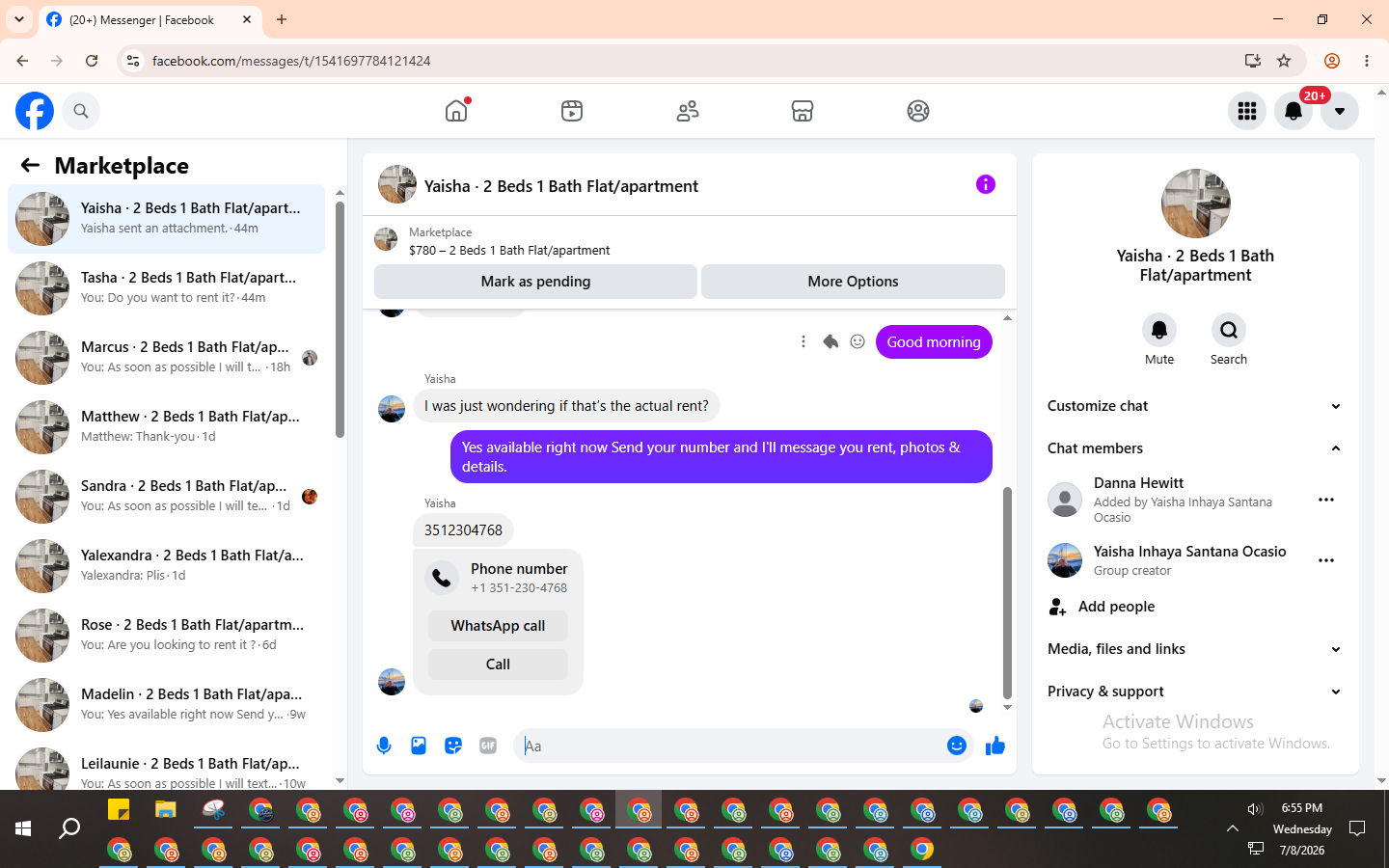The image size is (1389, 868).
Task: Click the Messenger browser tab
Action: (x=150, y=19)
